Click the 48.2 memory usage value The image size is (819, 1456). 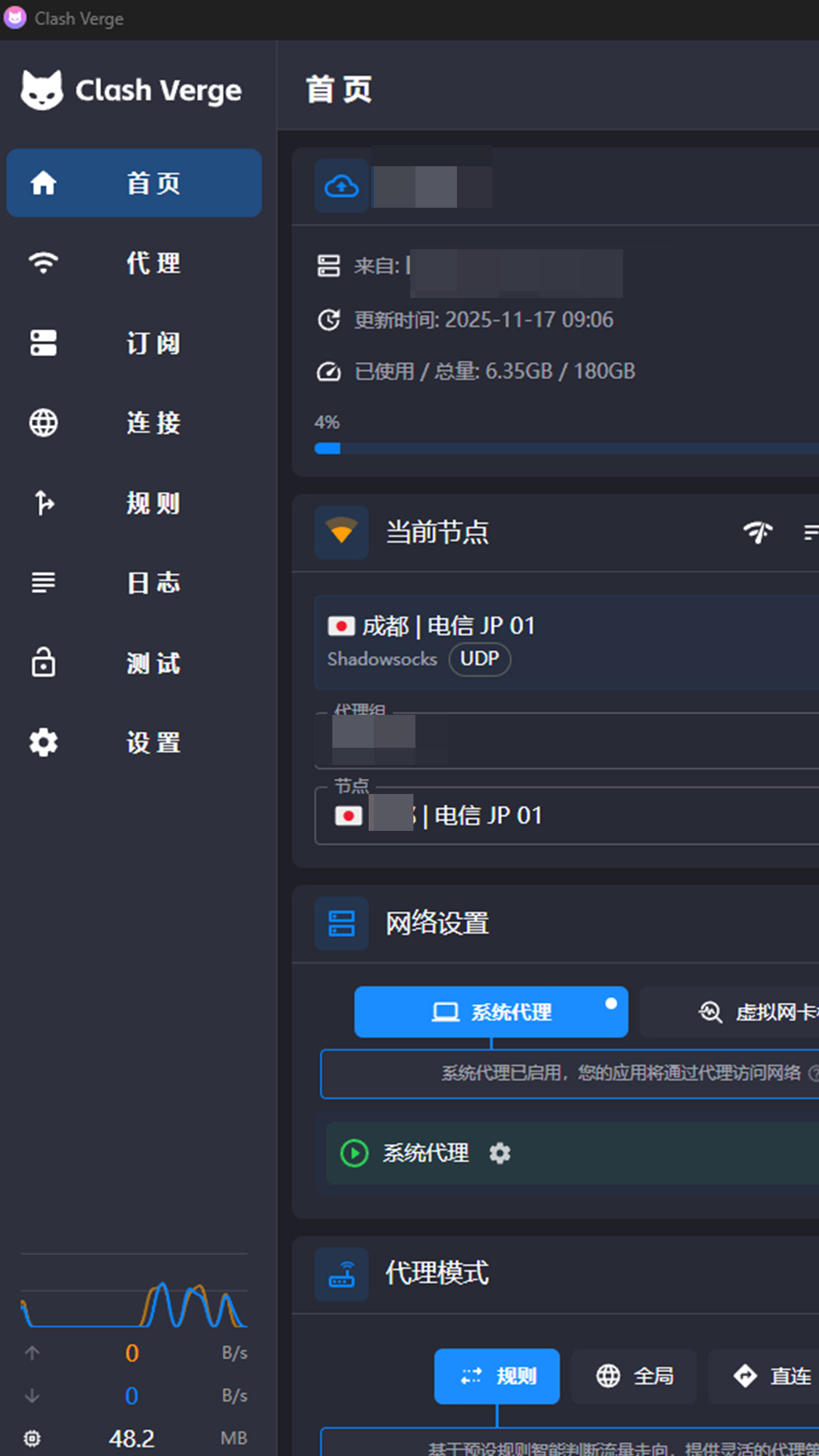click(x=132, y=1438)
